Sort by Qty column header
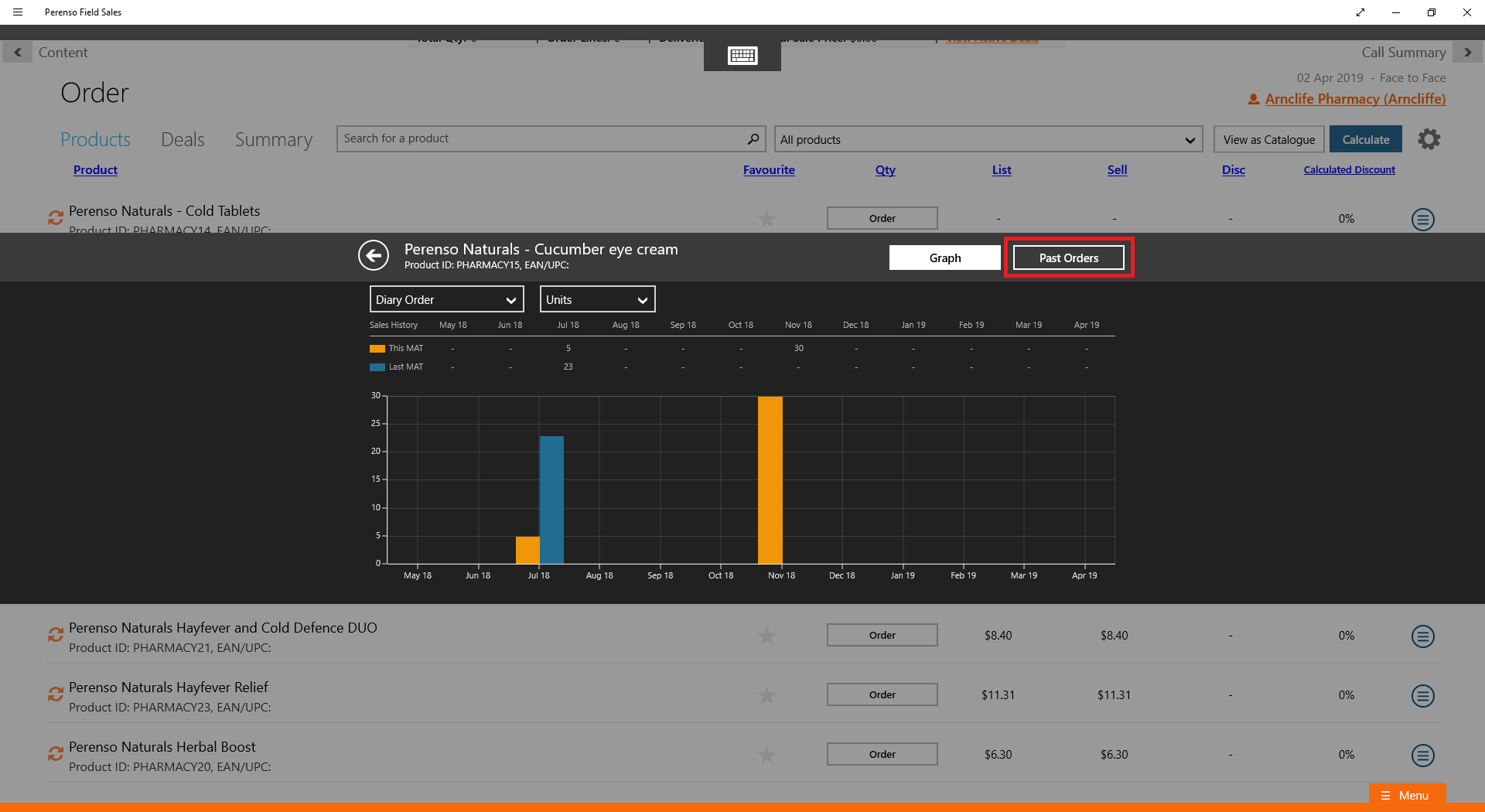This screenshot has width=1485, height=812. 885,169
